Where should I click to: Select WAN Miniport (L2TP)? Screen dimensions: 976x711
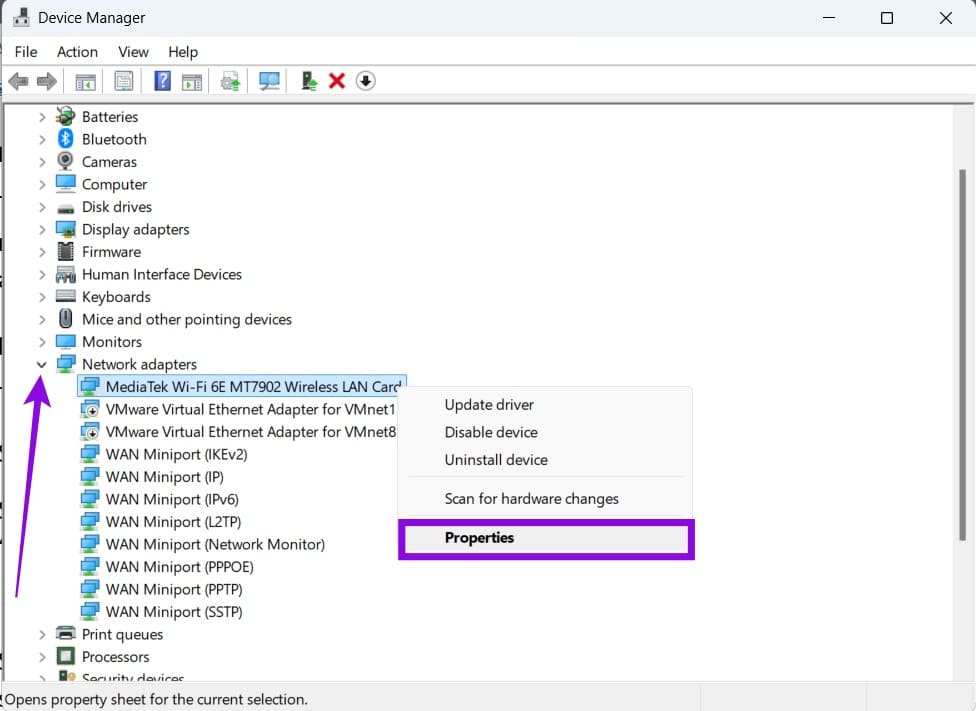coord(161,521)
